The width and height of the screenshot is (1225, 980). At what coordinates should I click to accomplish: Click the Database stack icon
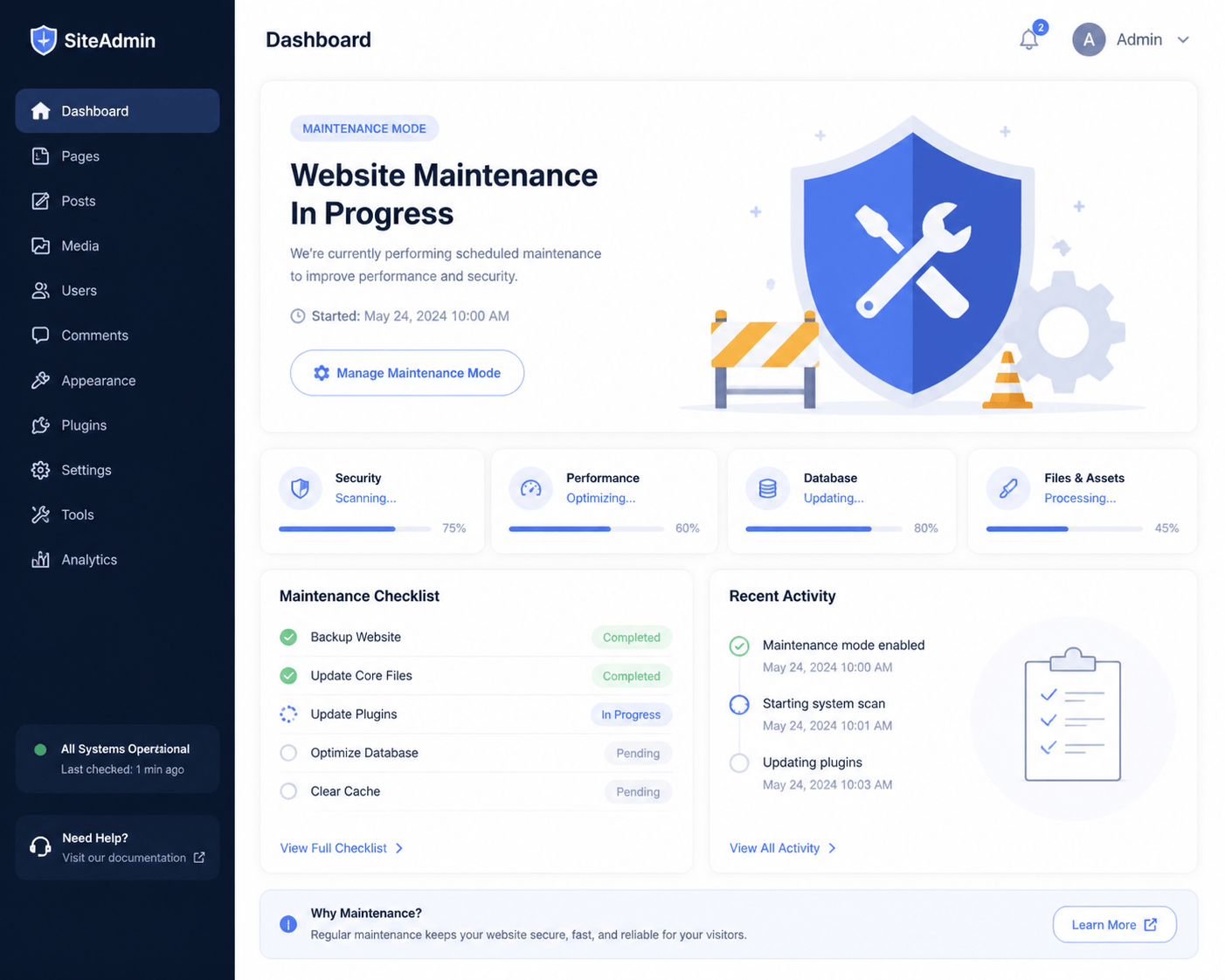click(767, 488)
